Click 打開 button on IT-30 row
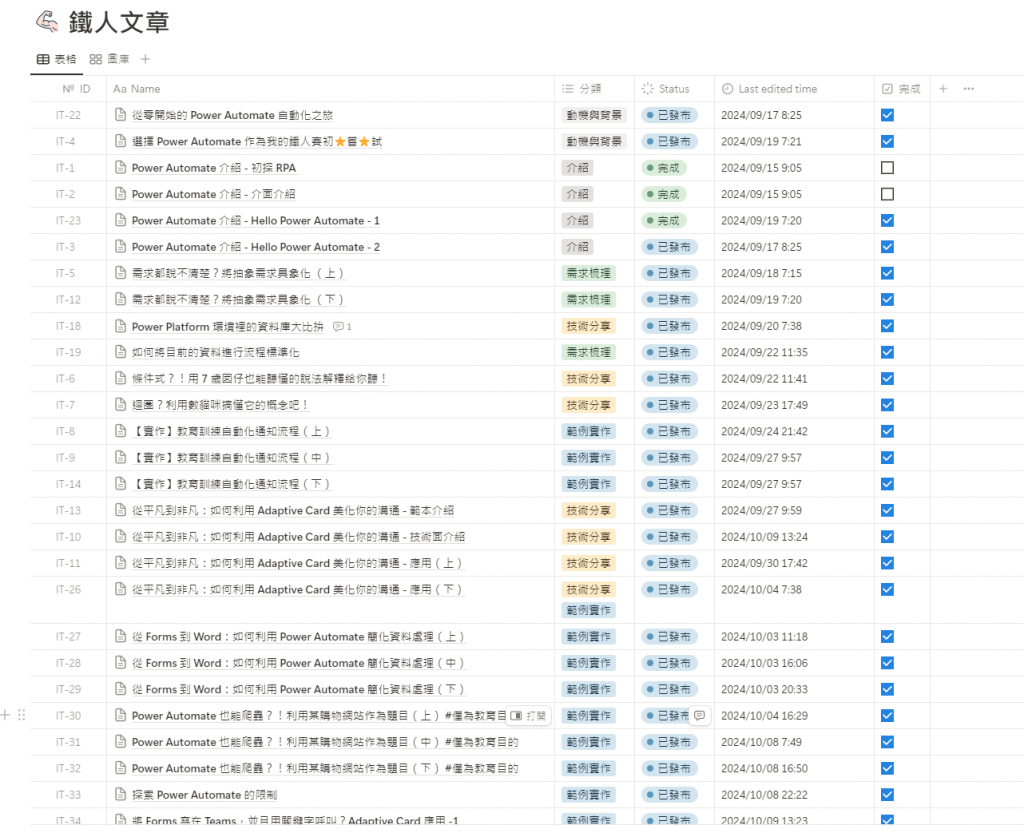 point(528,715)
